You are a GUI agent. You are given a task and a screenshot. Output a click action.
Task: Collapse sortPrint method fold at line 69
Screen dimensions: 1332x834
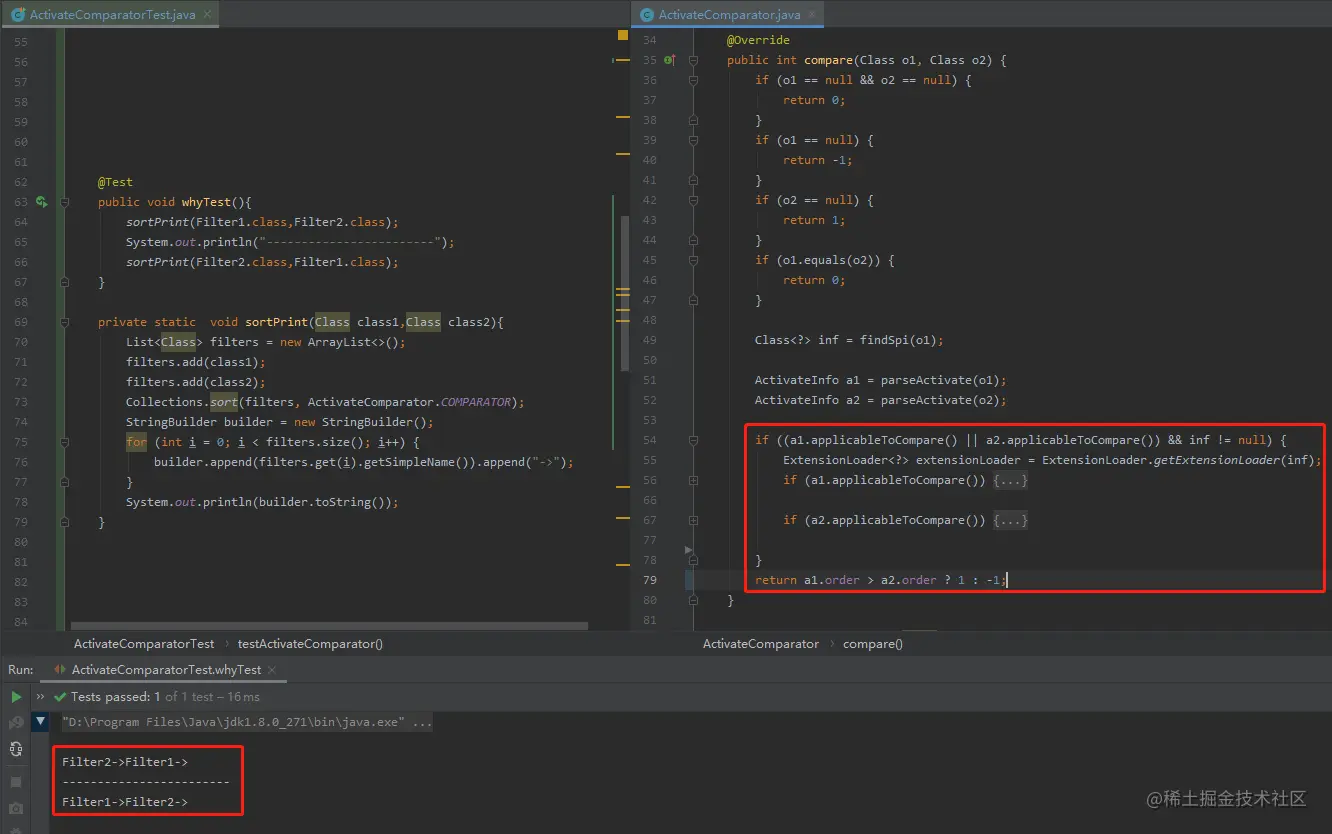point(65,322)
